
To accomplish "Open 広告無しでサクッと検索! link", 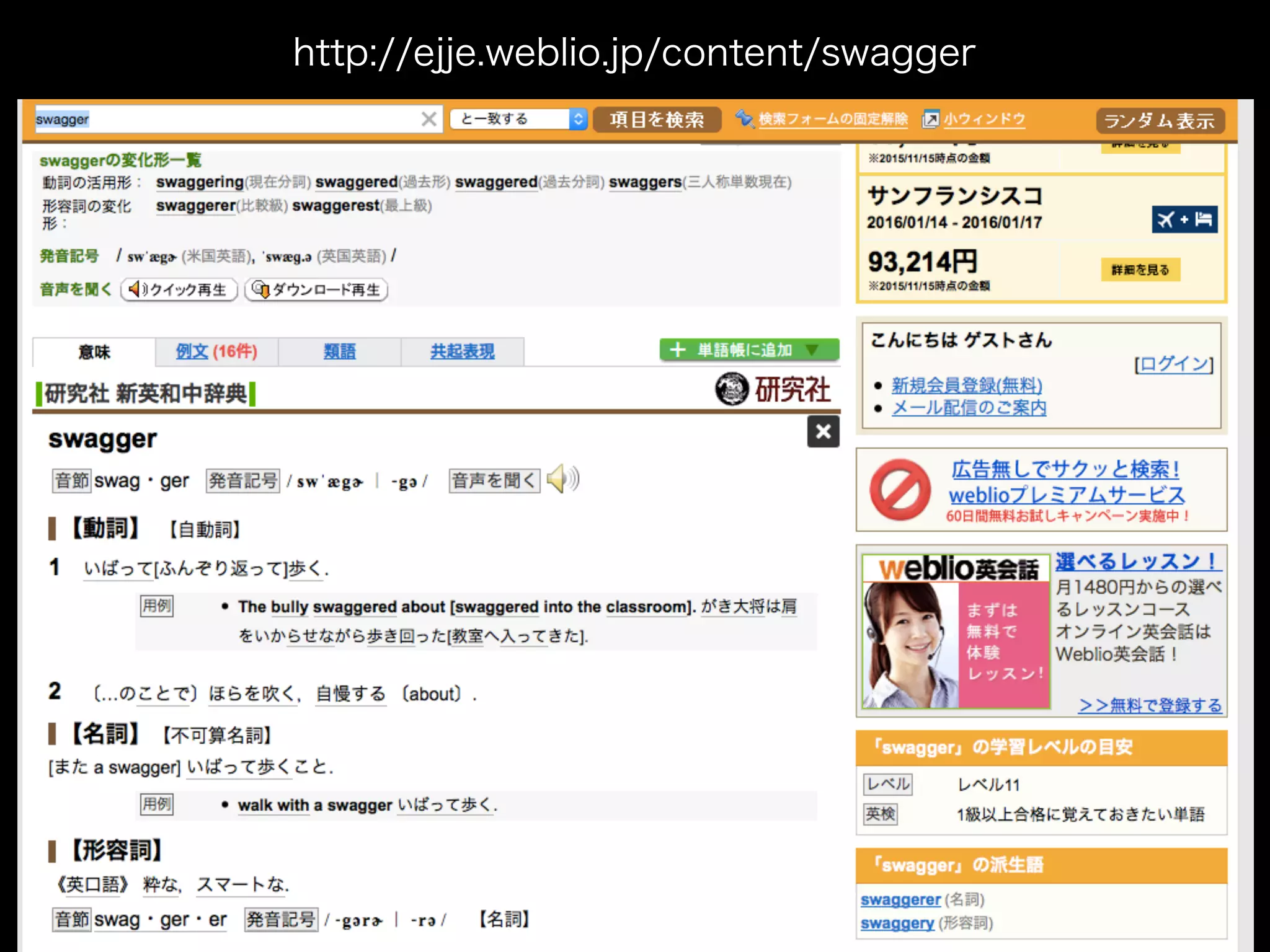I will (1065, 469).
